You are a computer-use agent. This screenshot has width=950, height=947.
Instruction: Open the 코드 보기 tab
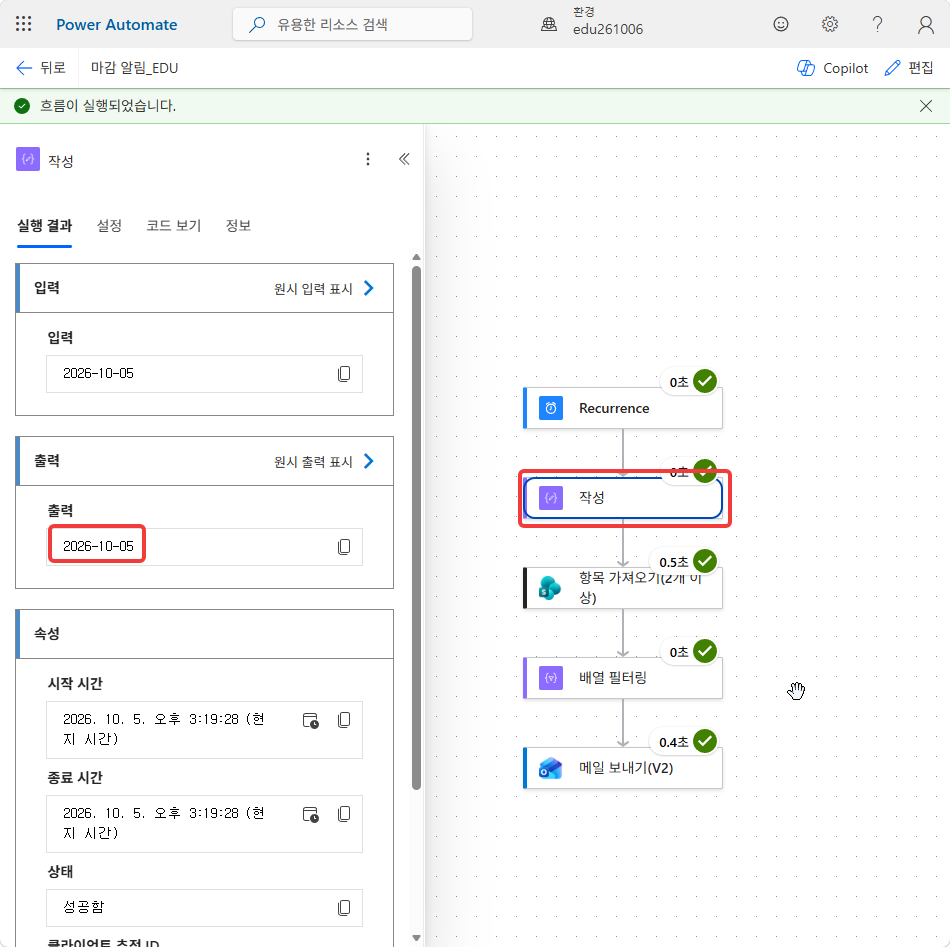pyautogui.click(x=173, y=226)
